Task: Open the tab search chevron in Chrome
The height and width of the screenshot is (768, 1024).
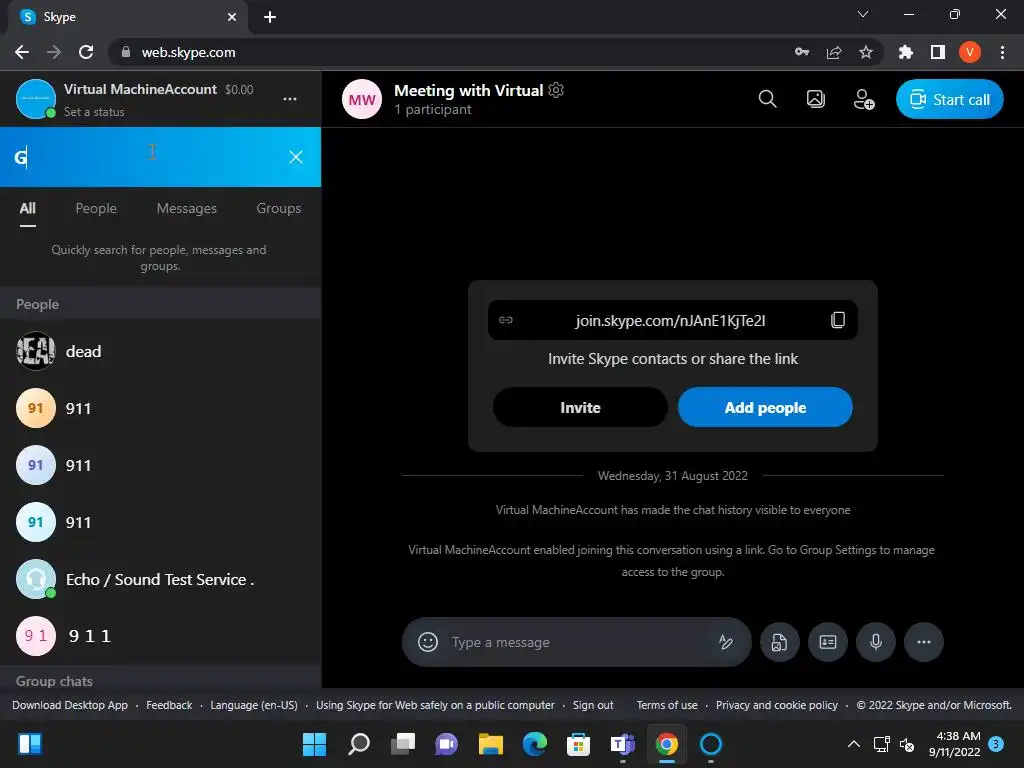Action: point(863,14)
